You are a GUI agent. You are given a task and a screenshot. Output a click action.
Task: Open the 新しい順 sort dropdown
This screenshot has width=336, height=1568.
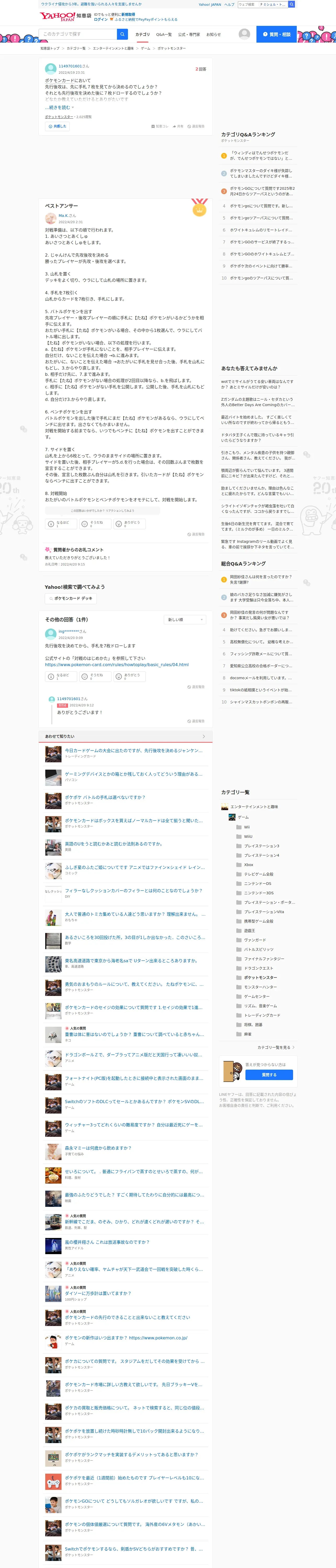click(185, 620)
